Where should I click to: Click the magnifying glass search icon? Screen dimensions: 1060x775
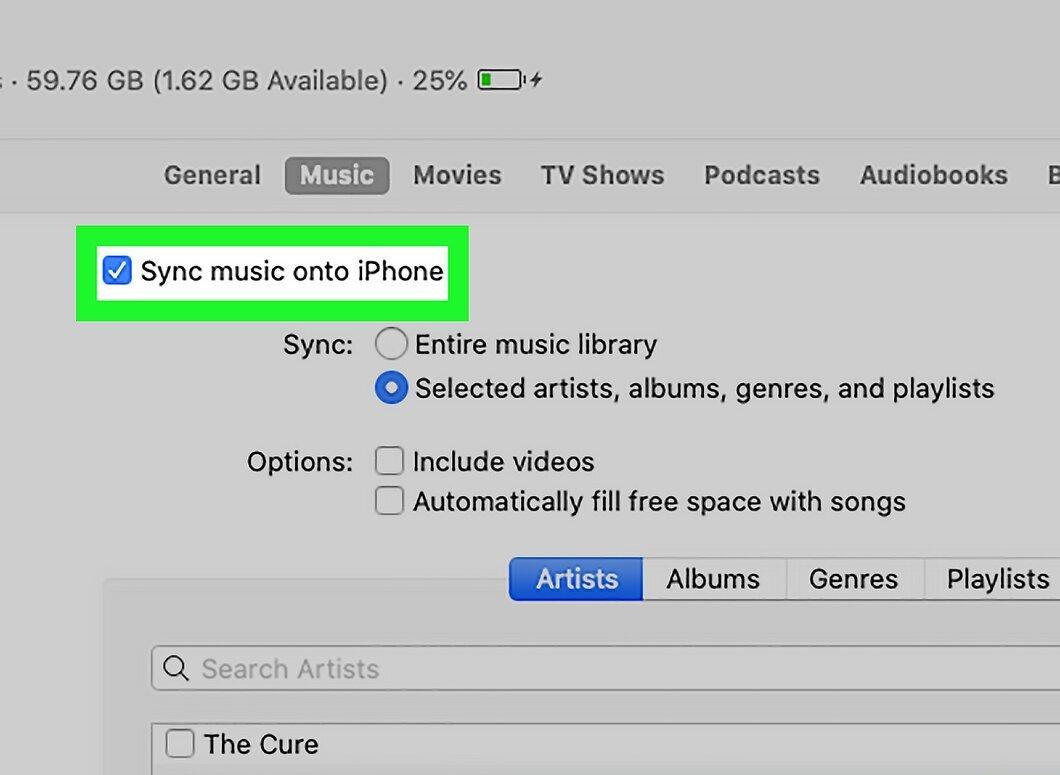pos(176,668)
